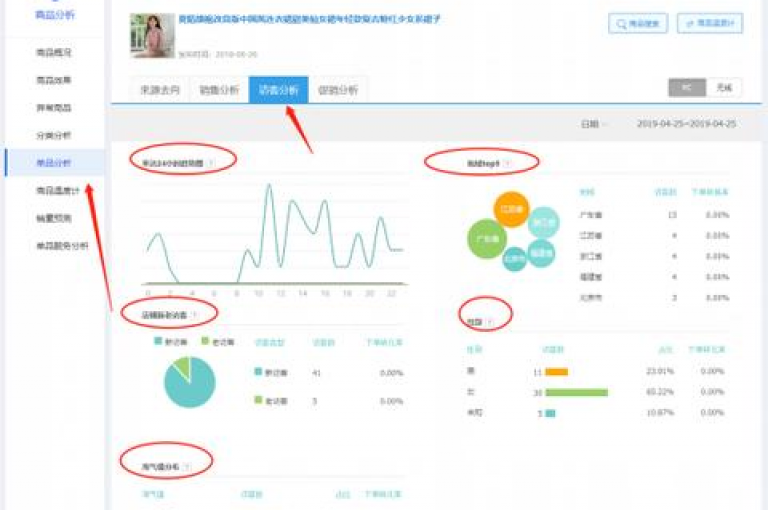Open 商品概况 in the sidebar
This screenshot has width=768, height=510.
coord(54,52)
